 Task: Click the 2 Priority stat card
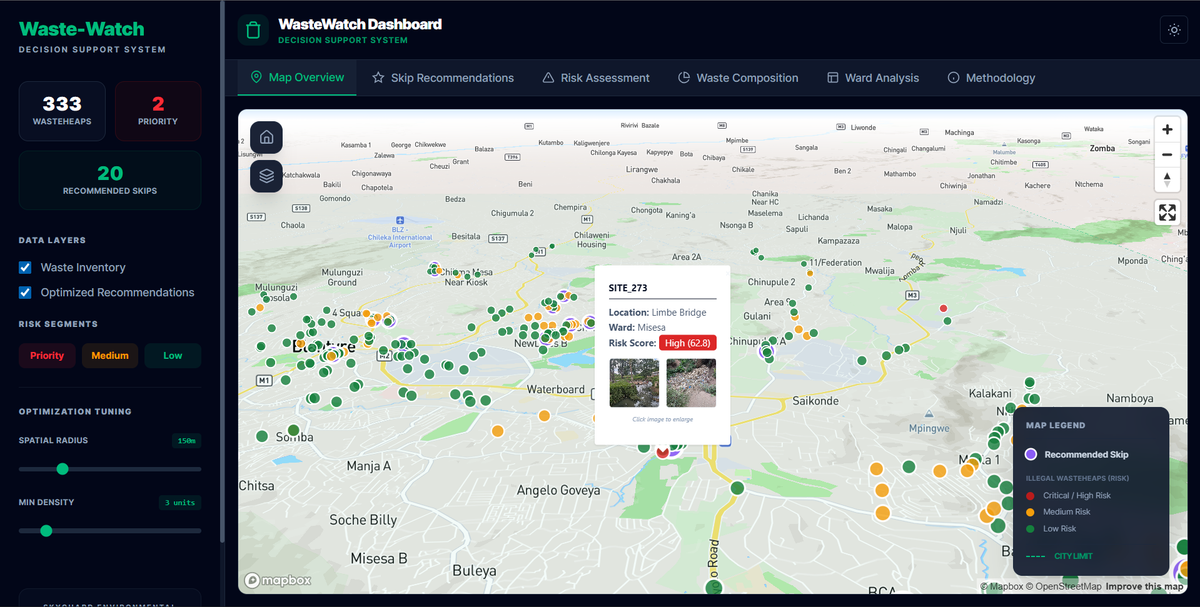(x=158, y=111)
